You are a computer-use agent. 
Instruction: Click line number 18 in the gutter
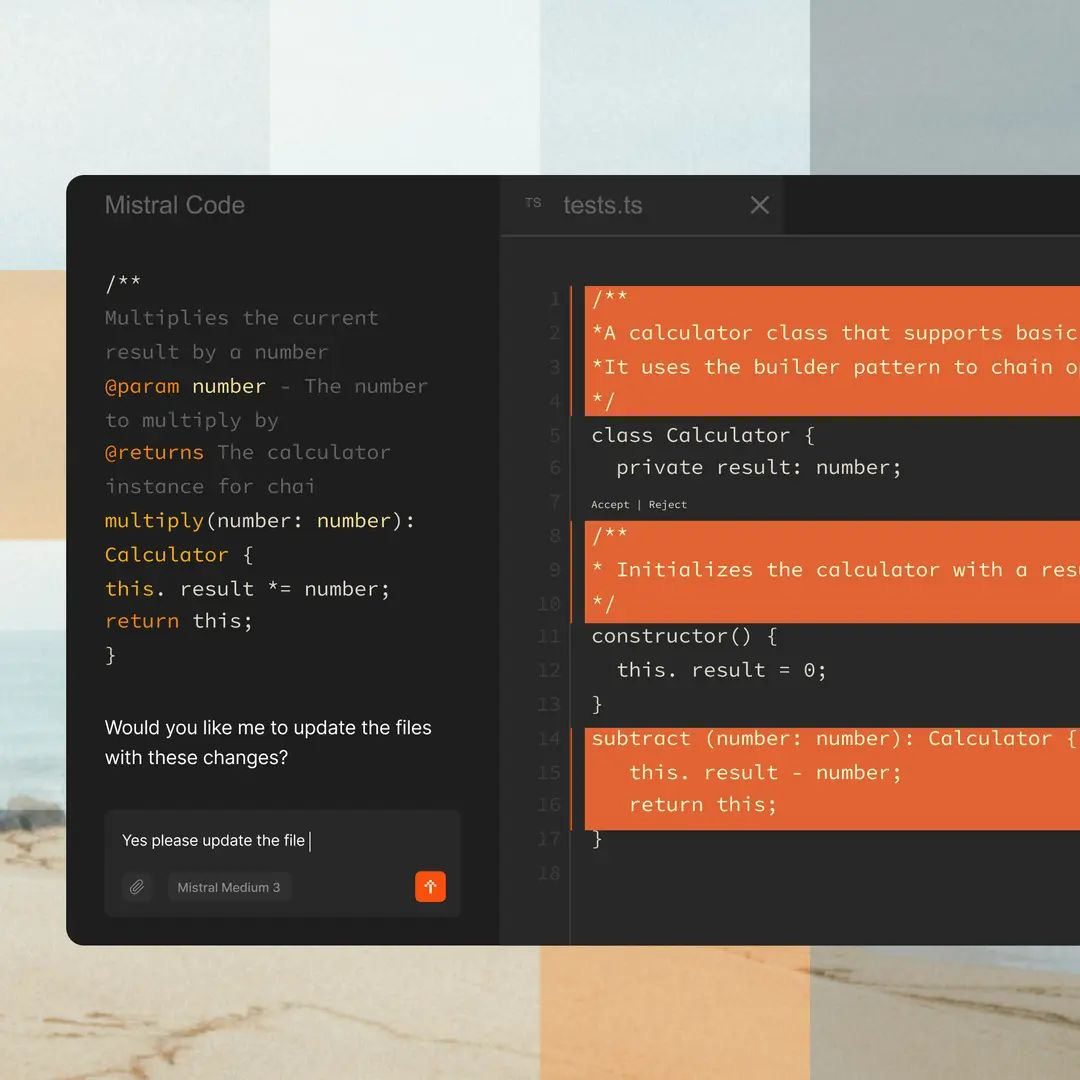pos(549,873)
